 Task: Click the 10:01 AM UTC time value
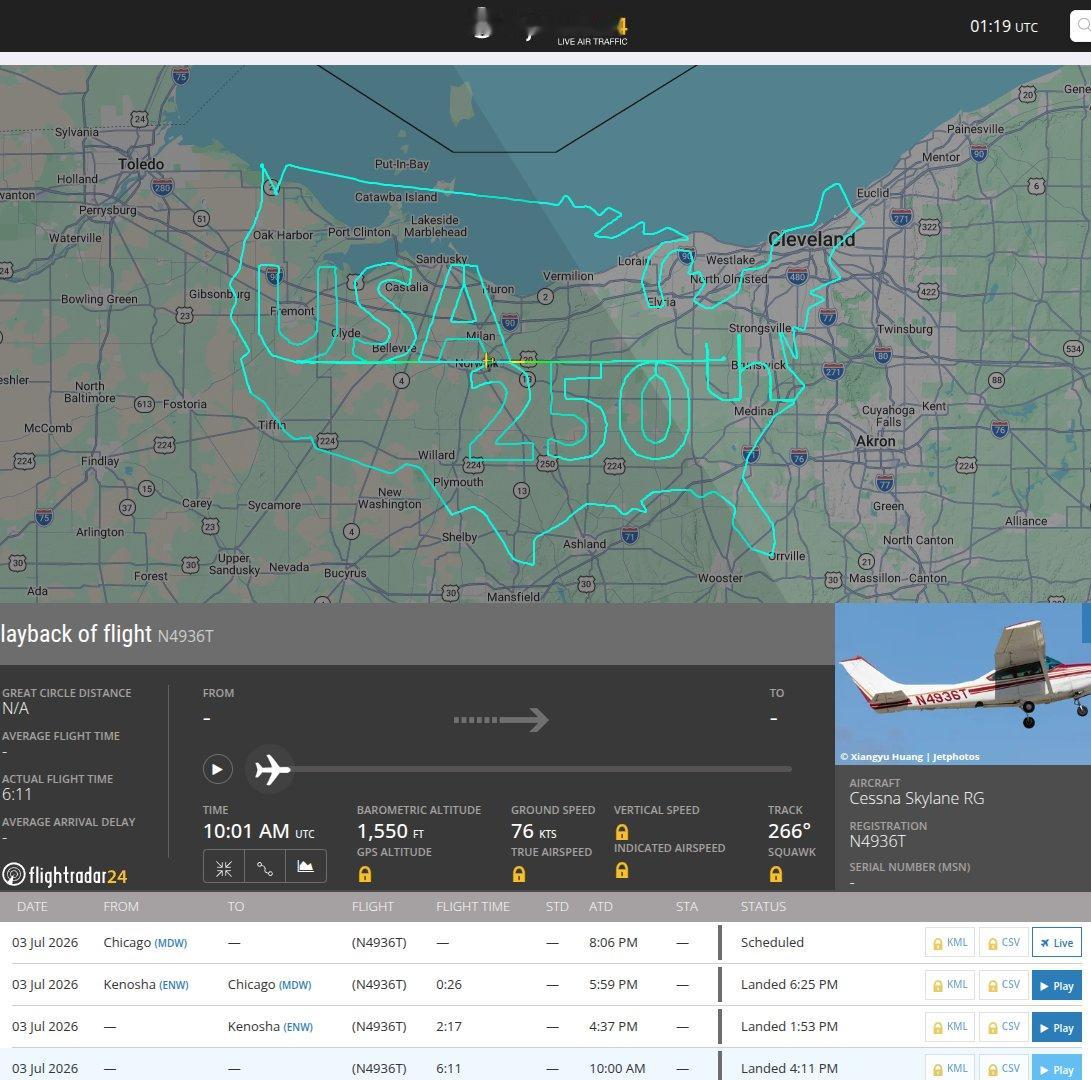(x=259, y=831)
